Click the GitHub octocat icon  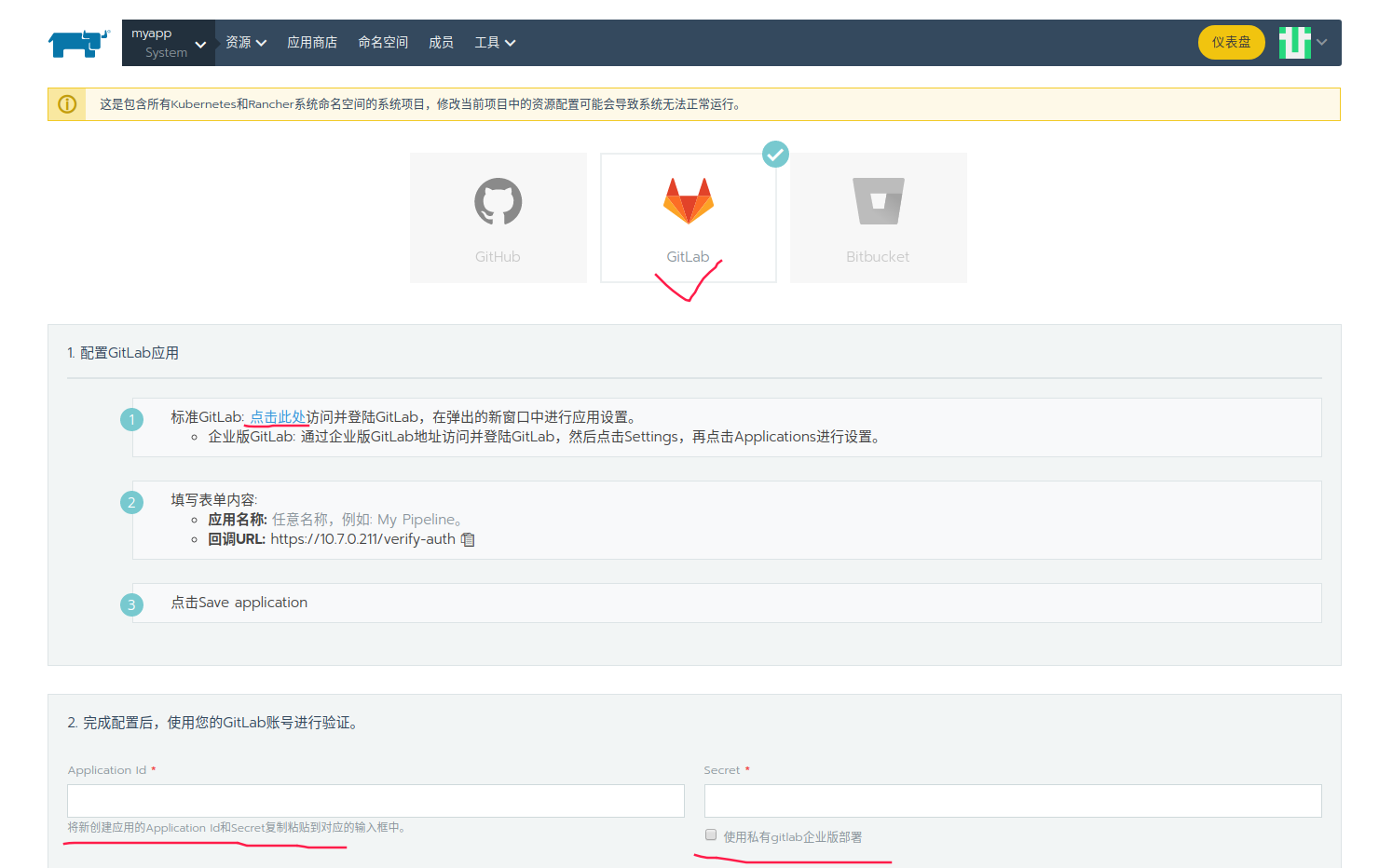click(498, 201)
